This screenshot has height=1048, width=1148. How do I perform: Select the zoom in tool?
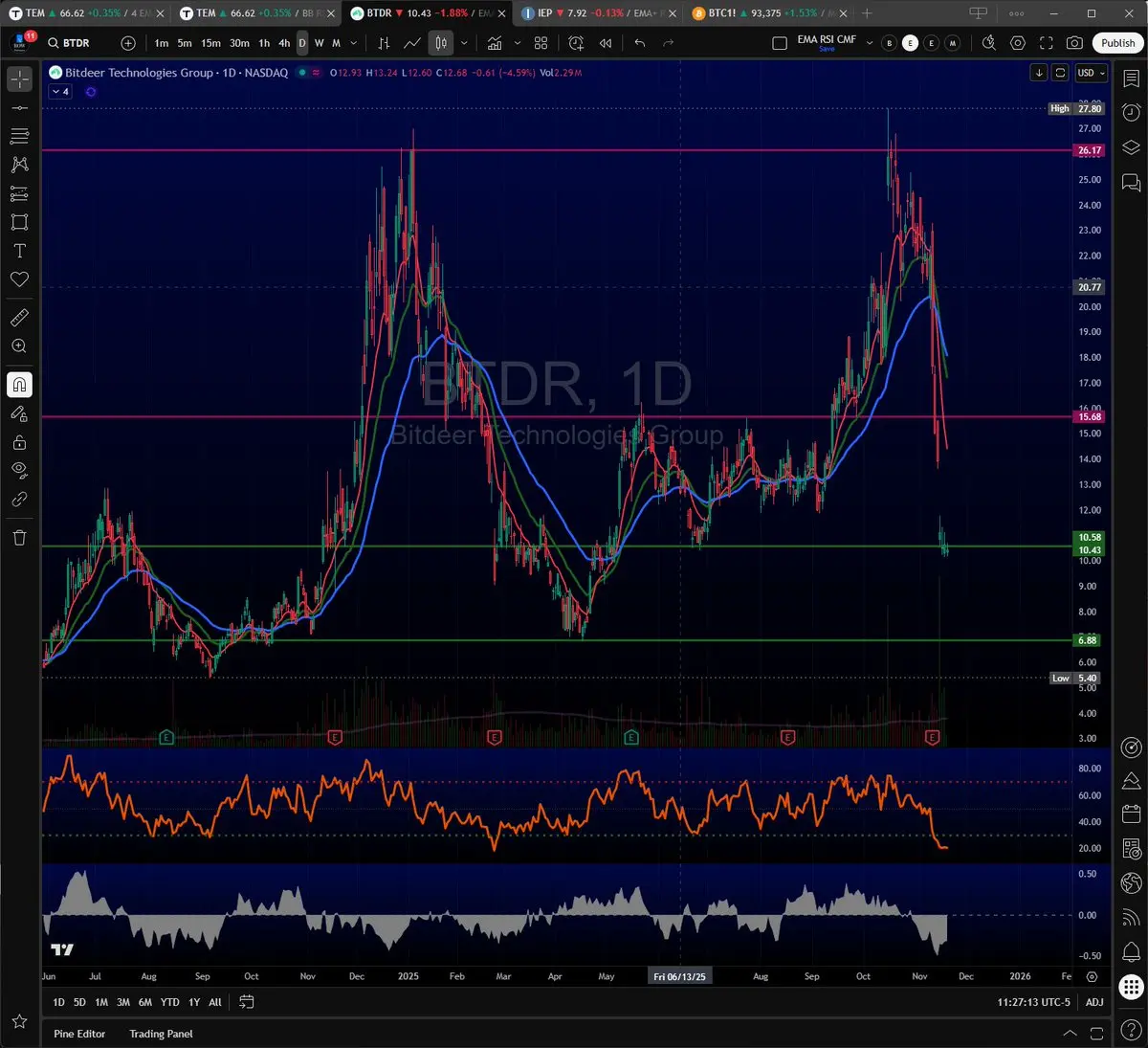point(19,346)
